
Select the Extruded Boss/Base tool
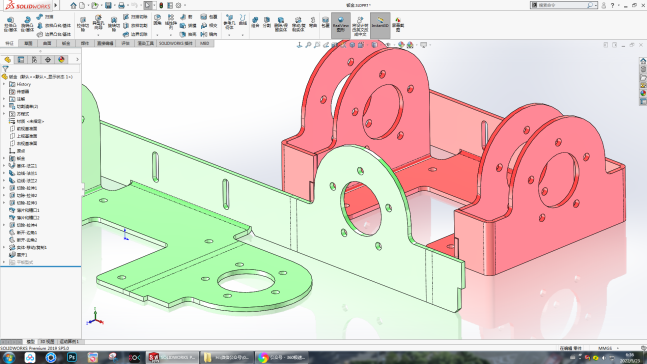tap(10, 25)
